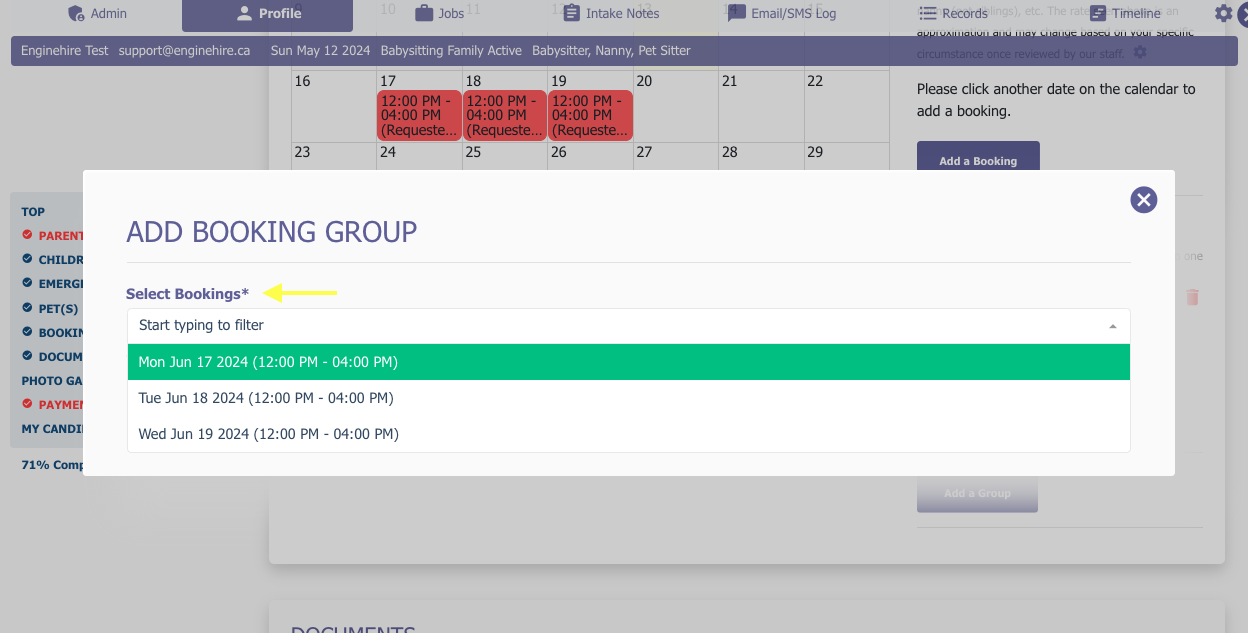Click the settings gear in the top-right corner
The width and height of the screenshot is (1248, 633).
click(1222, 13)
